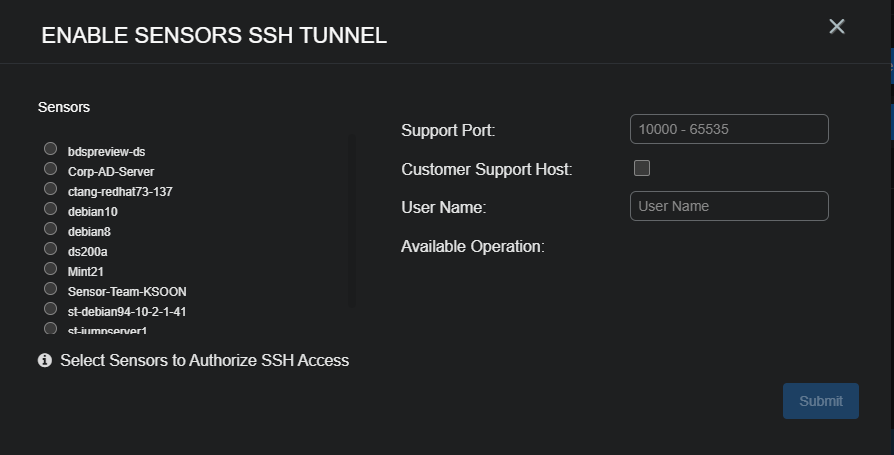This screenshot has height=455, width=894.
Task: Select the bdspreview-ds sensor radio button
Action: click(50, 149)
